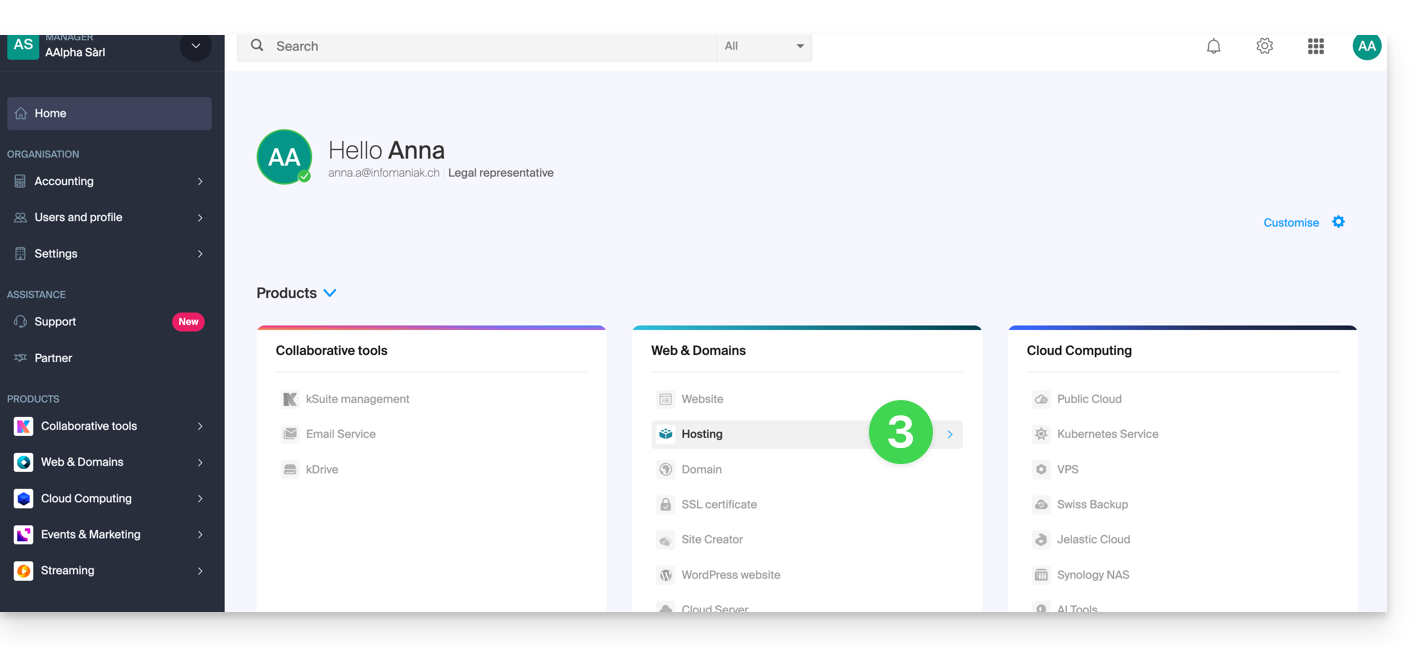Click the kDrive icon
The image size is (1422, 647).
pyautogui.click(x=290, y=469)
